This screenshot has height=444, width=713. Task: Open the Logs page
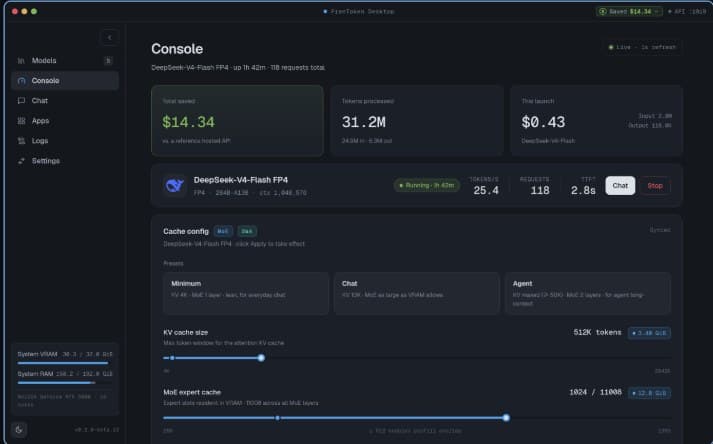click(x=65, y=141)
